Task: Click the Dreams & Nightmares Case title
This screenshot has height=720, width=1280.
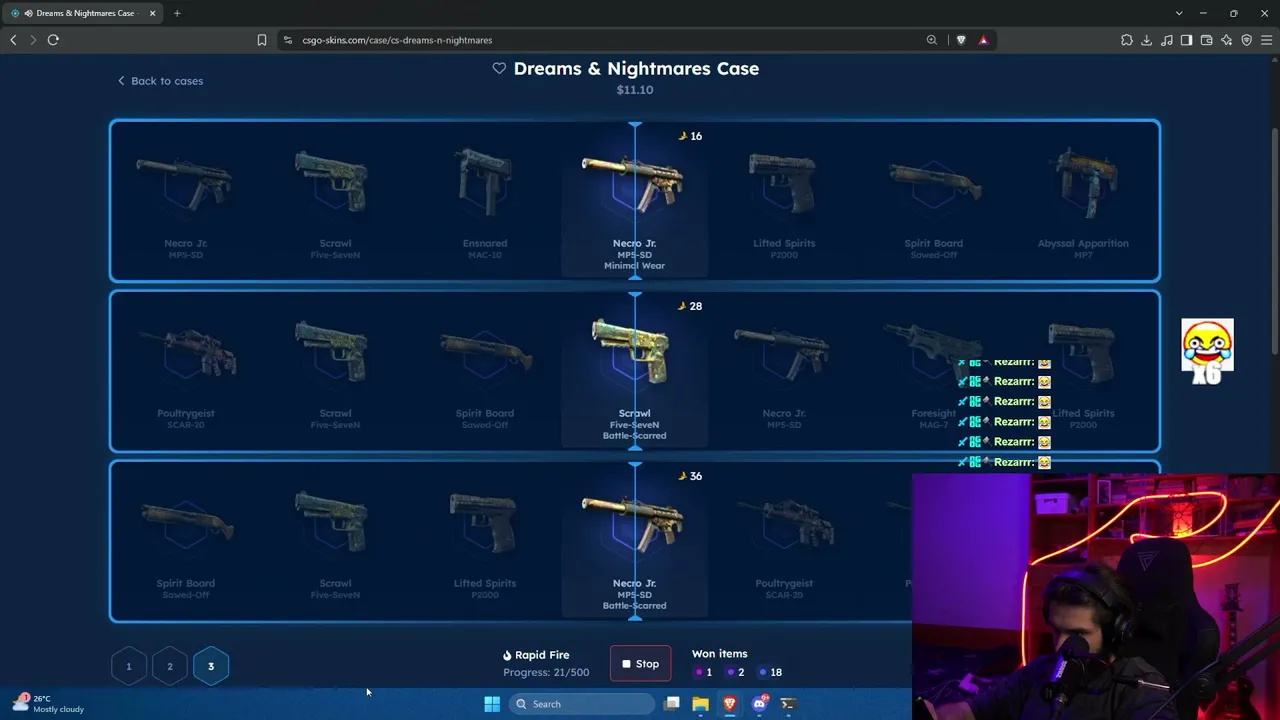Action: coord(636,69)
